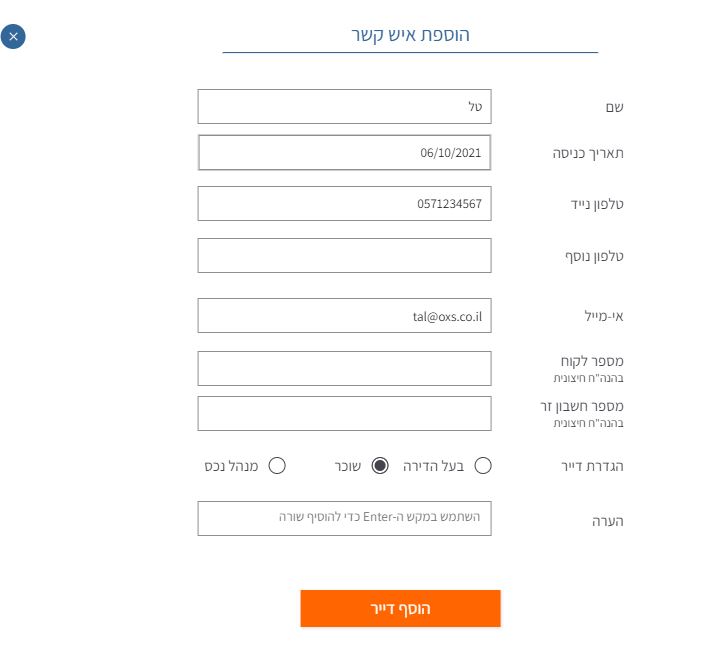
Task: Click the אי-מייל email field
Action: 344,315
